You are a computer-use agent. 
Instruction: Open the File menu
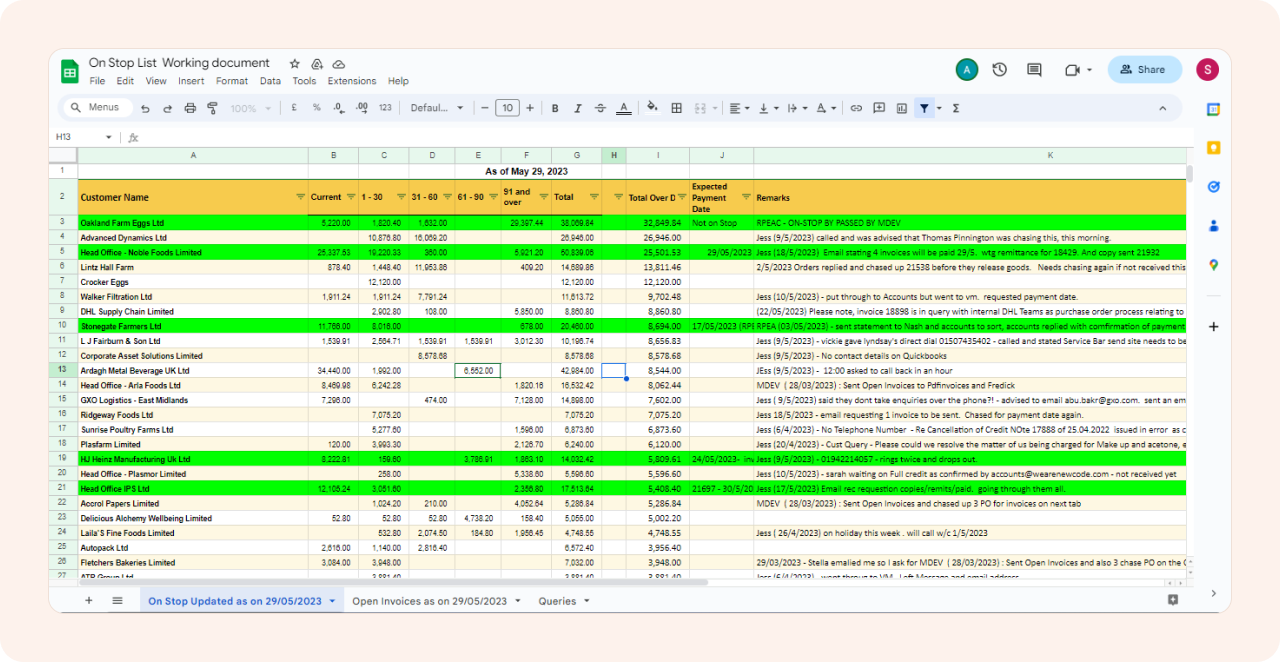(97, 81)
